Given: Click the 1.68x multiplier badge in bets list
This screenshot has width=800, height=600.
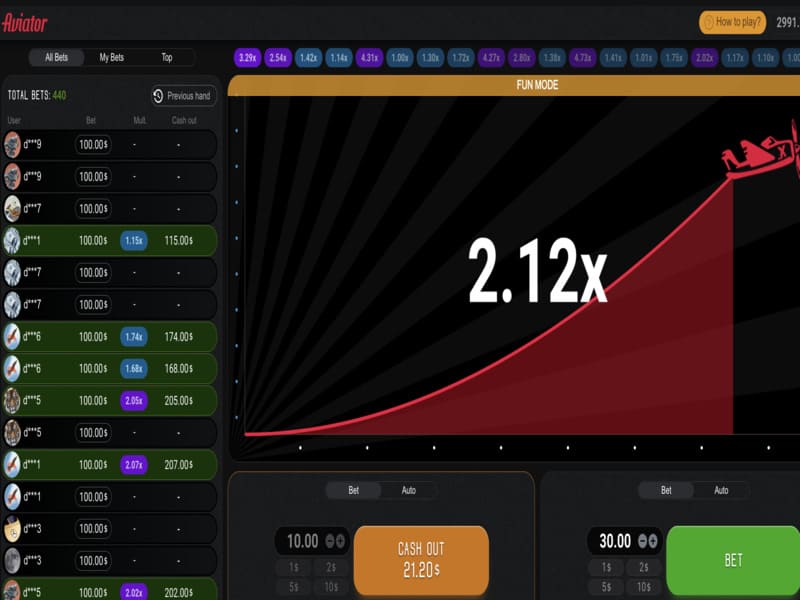Looking at the screenshot, I should [x=134, y=368].
